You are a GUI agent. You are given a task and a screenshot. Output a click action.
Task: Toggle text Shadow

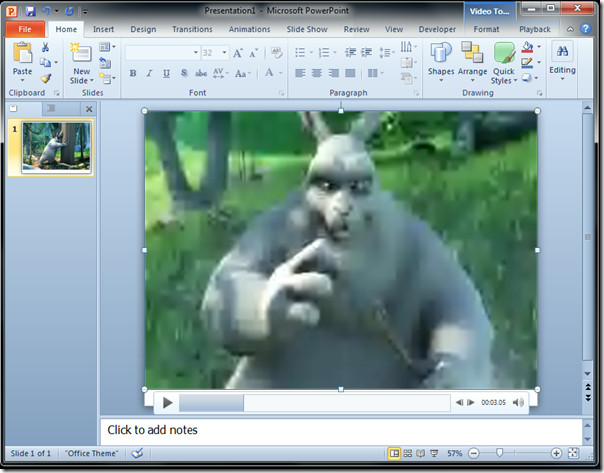[184, 73]
